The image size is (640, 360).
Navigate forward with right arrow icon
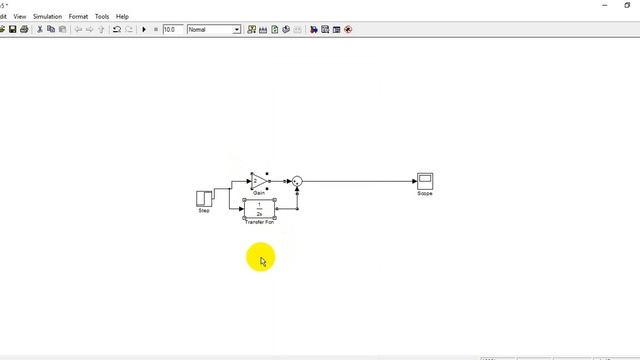click(89, 29)
